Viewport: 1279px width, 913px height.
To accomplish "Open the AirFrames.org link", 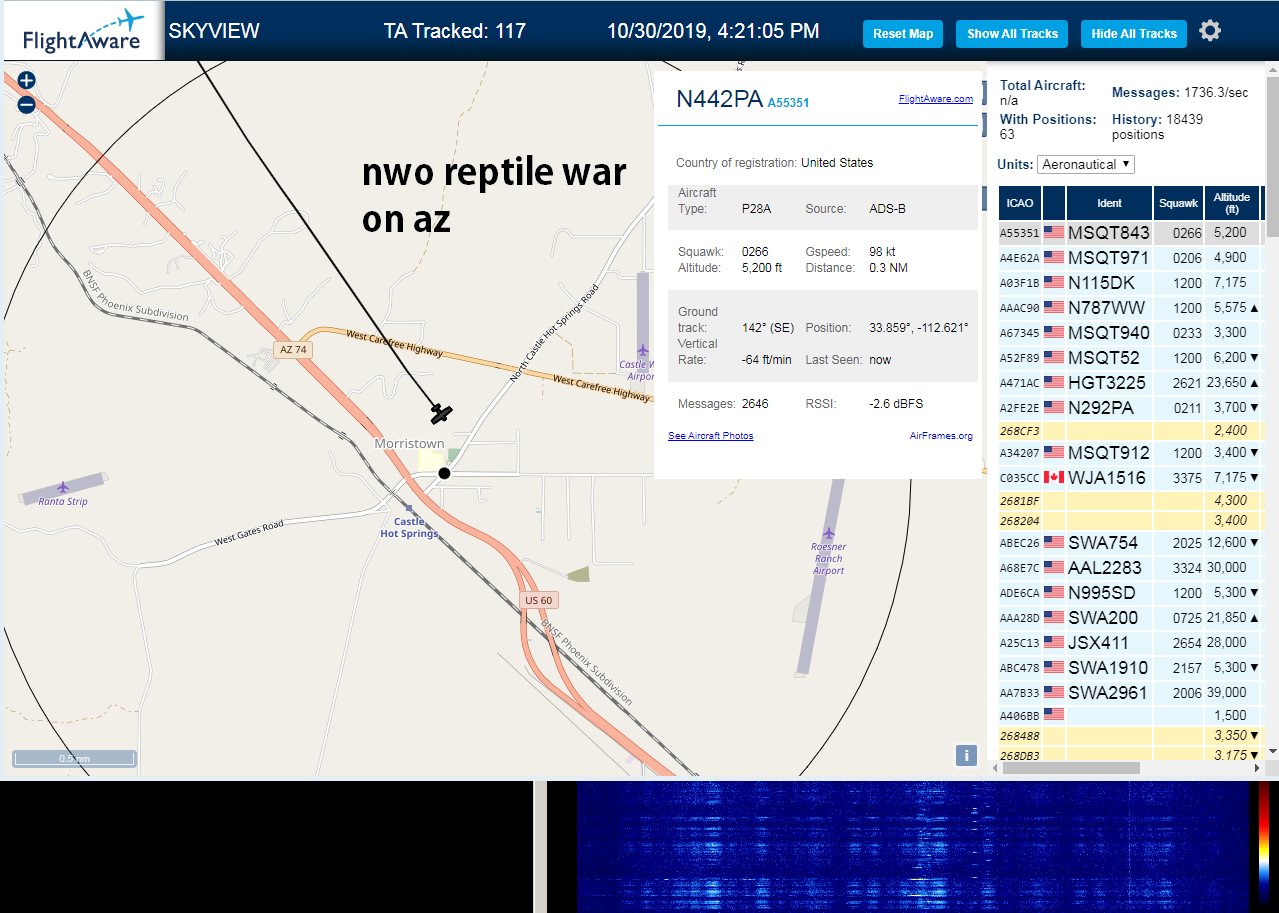I will (941, 436).
